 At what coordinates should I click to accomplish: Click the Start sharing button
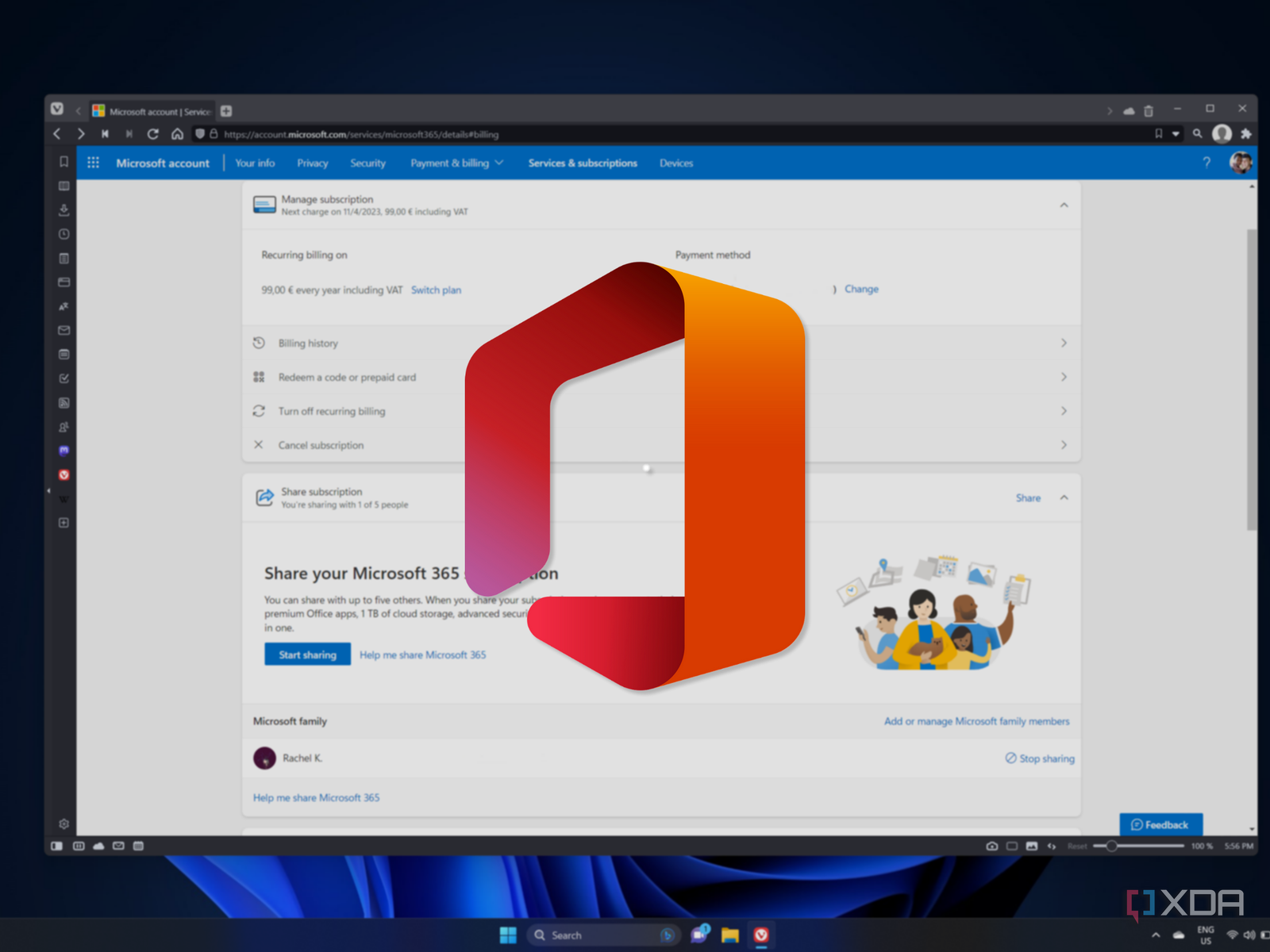pos(307,654)
